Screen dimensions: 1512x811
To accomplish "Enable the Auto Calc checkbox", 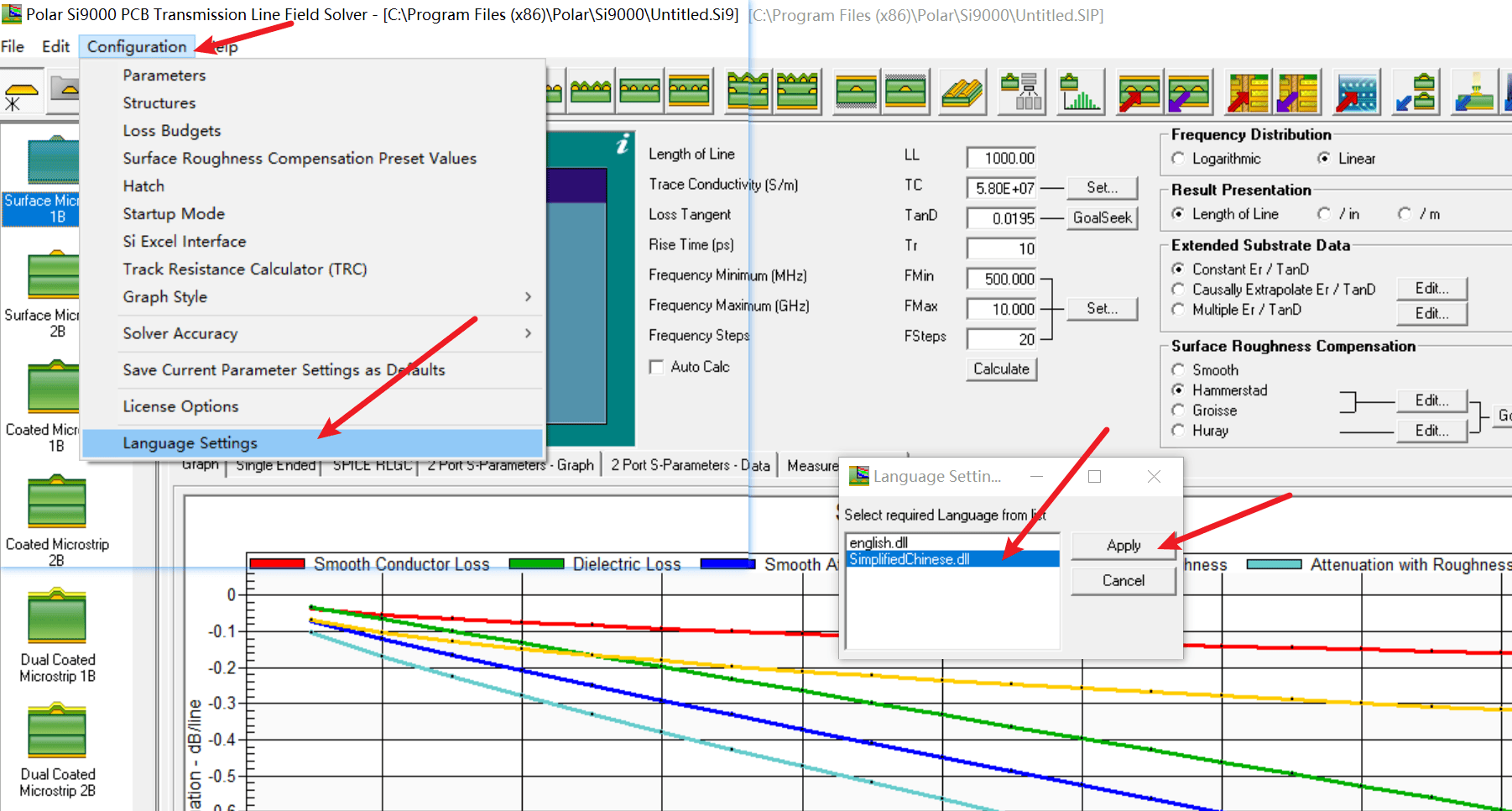I will [656, 367].
